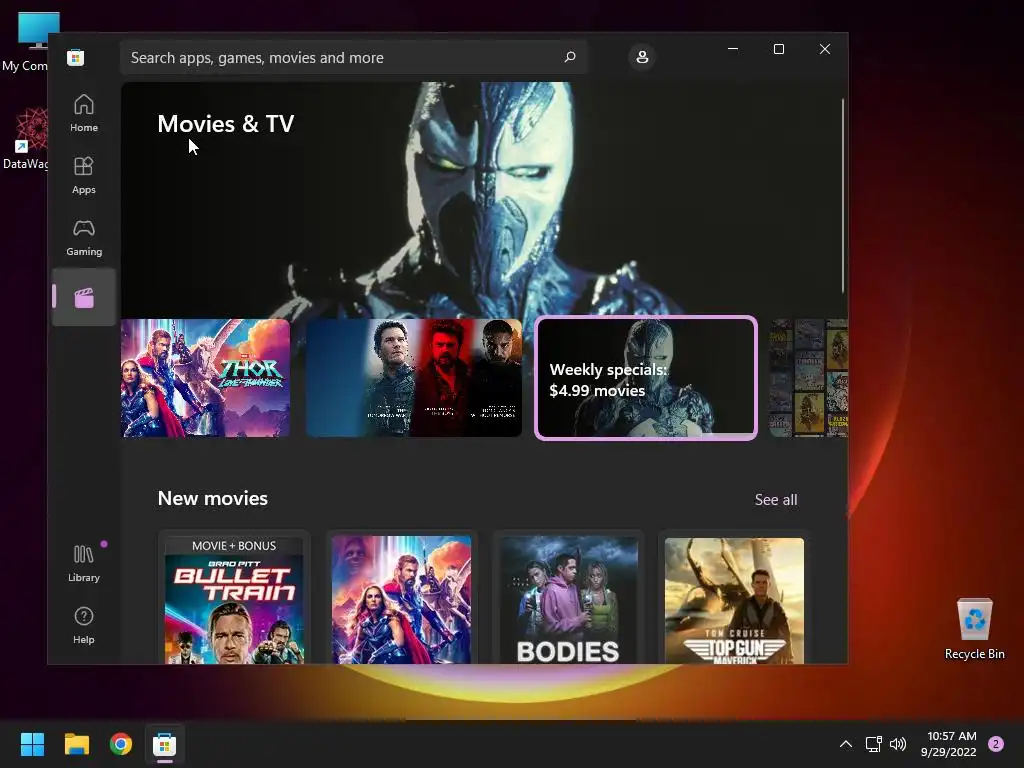The image size is (1024, 768).
Task: Open the Gaming section
Action: 84,237
